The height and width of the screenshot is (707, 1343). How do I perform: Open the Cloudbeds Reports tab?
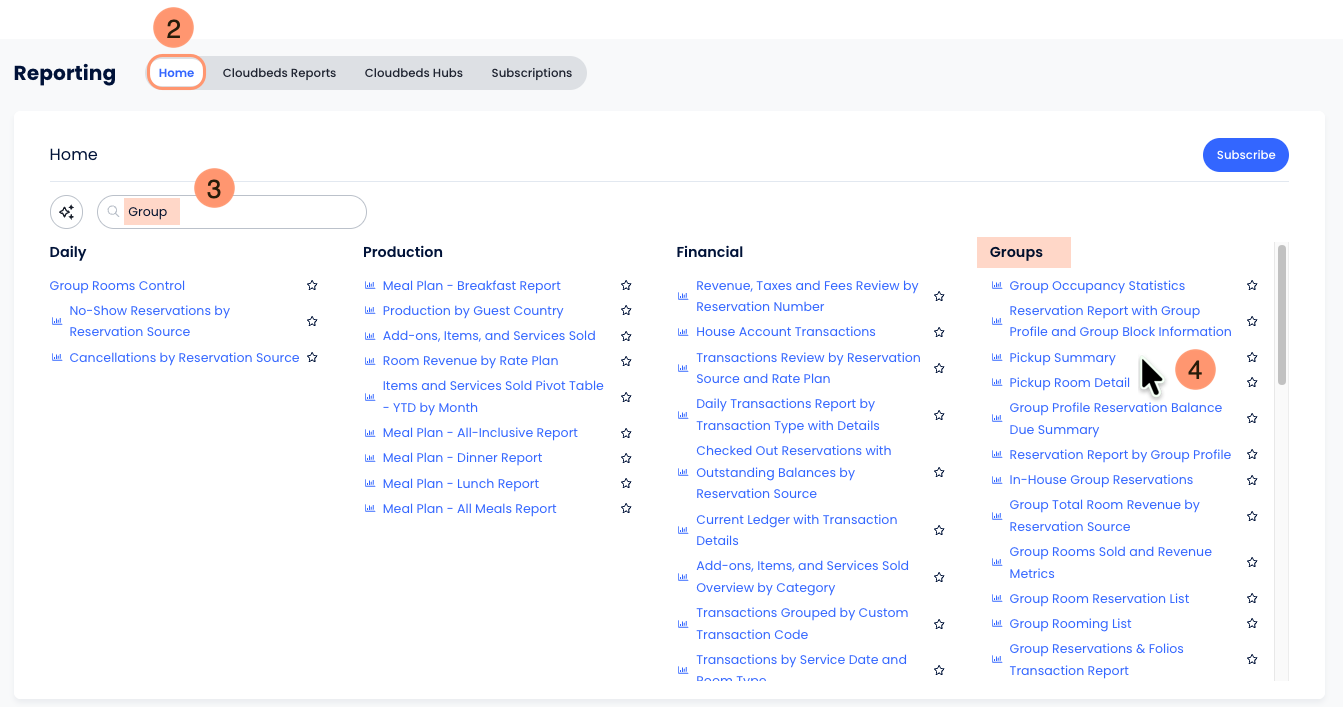click(279, 73)
